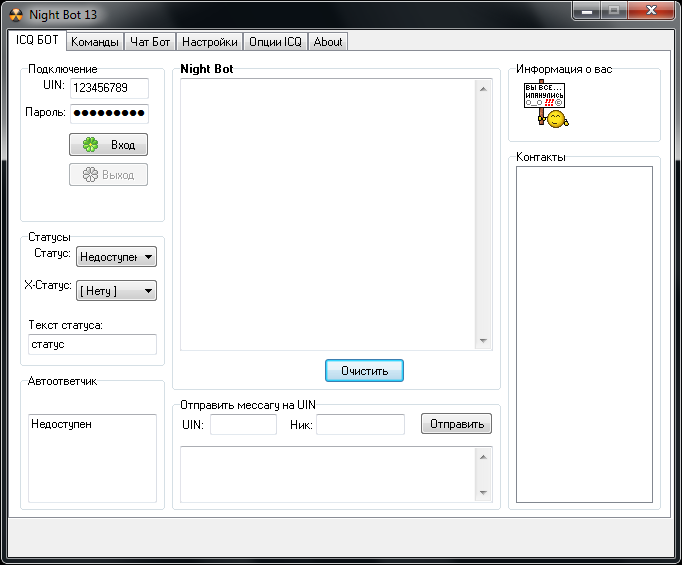Screen dimensions: 682x565
Task: Click the log area scrollbar down arrow
Action: tap(483, 341)
